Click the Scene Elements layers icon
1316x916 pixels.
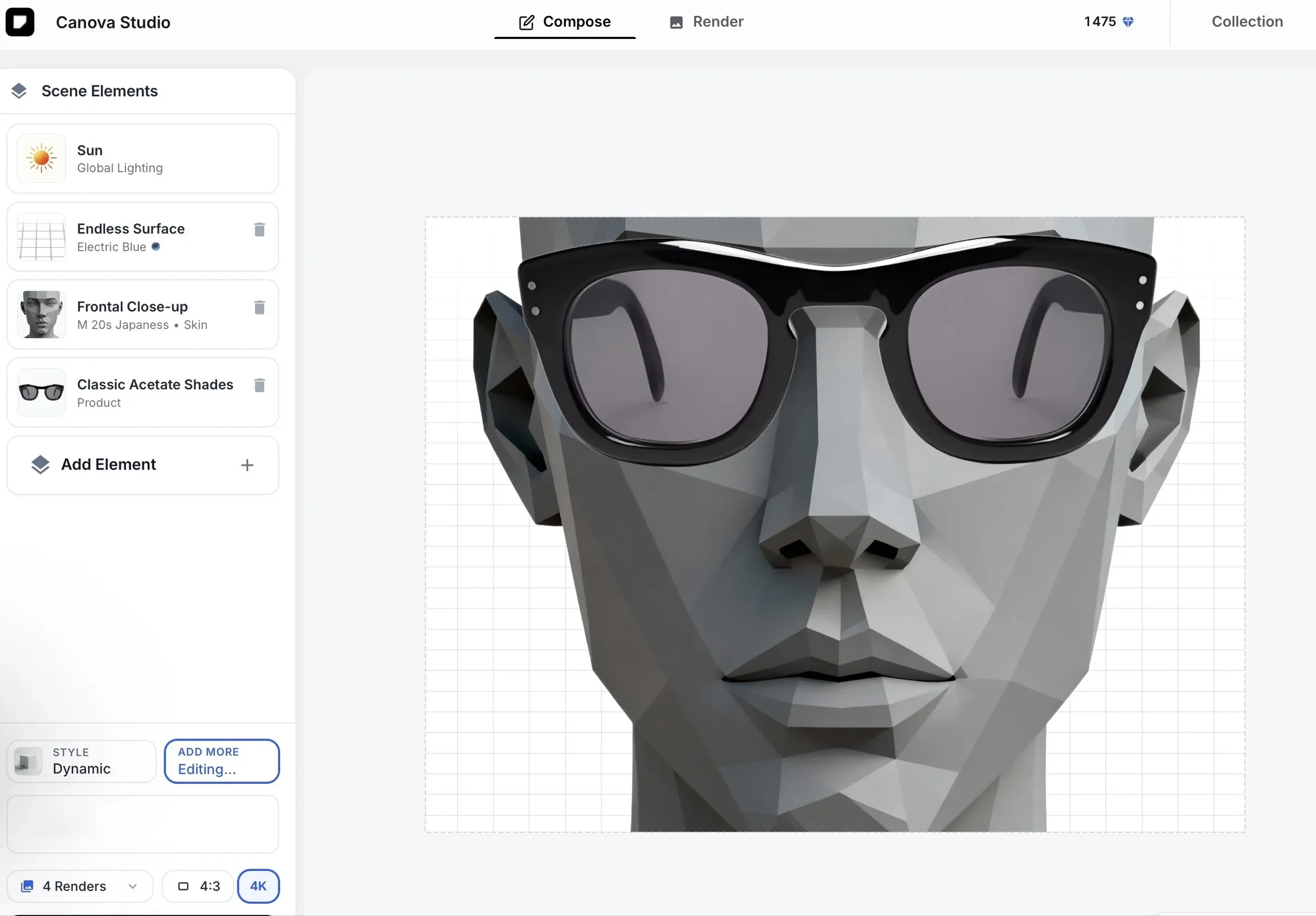coord(19,91)
